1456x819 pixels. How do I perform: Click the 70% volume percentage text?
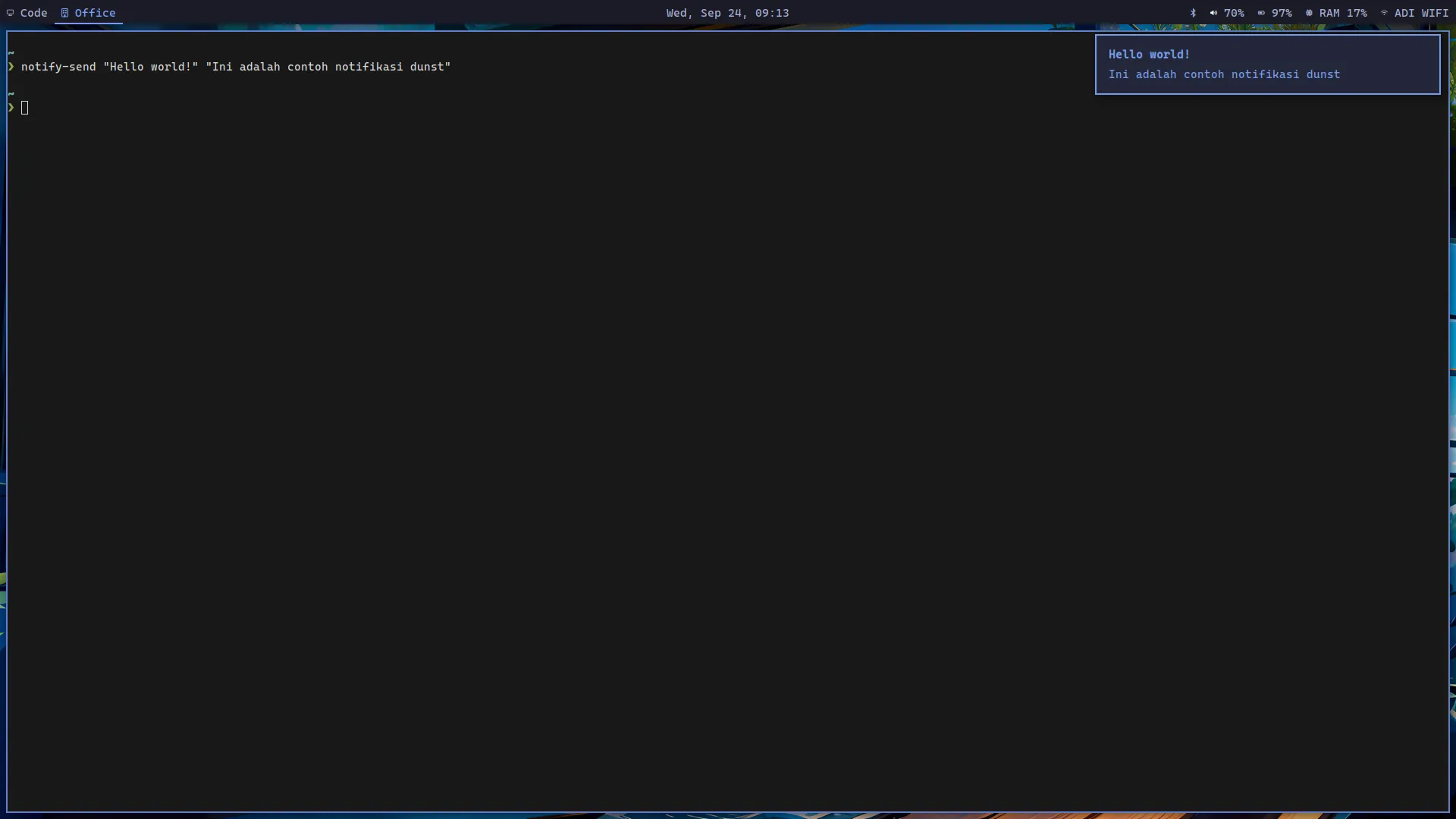coord(1234,13)
